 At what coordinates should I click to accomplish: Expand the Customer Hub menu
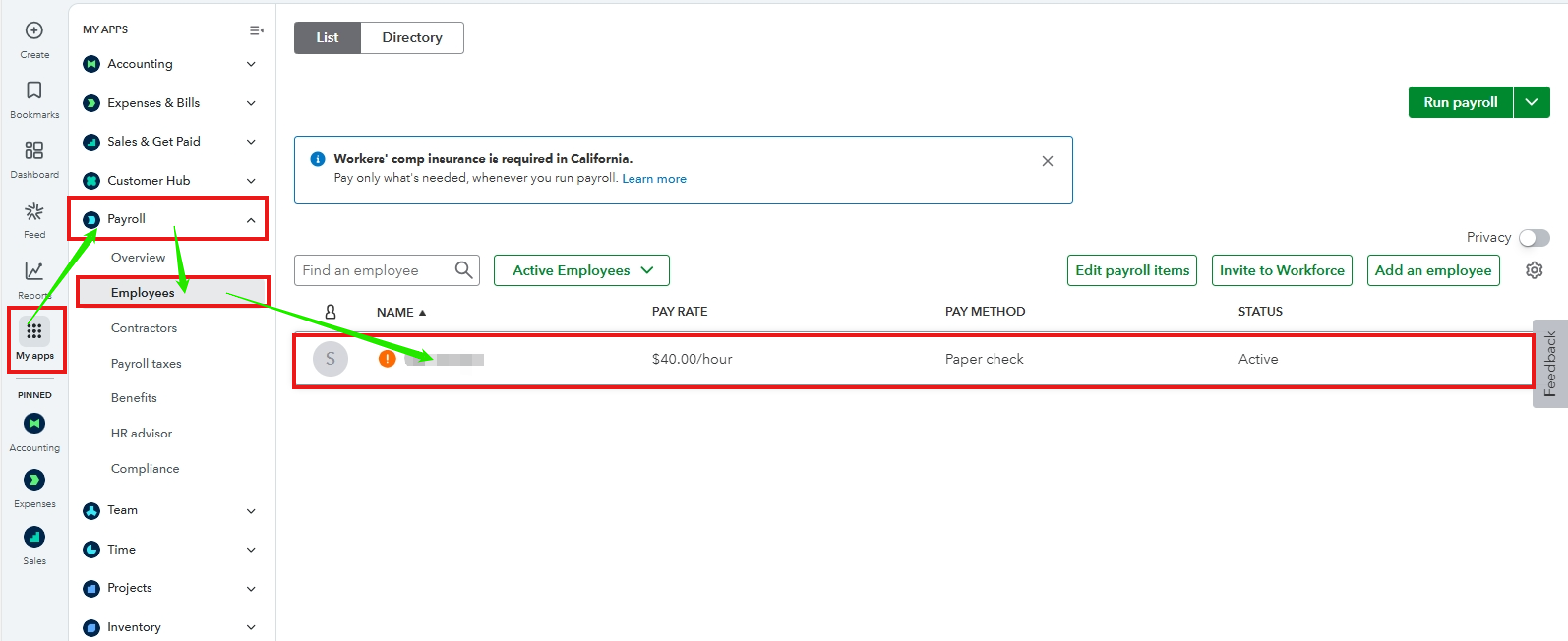[x=251, y=181]
